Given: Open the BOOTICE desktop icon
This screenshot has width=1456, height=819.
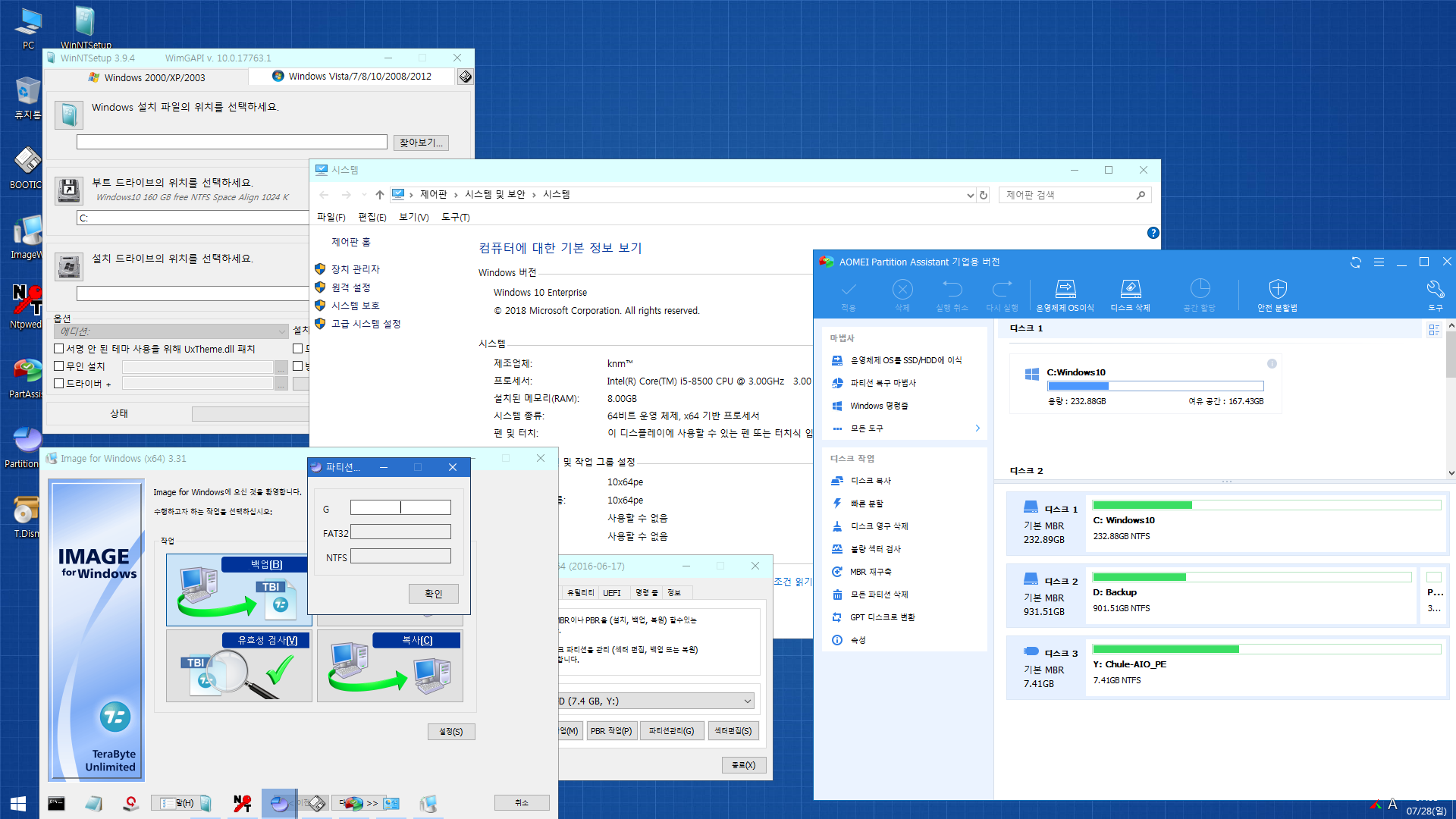Looking at the screenshot, I should click(x=27, y=168).
